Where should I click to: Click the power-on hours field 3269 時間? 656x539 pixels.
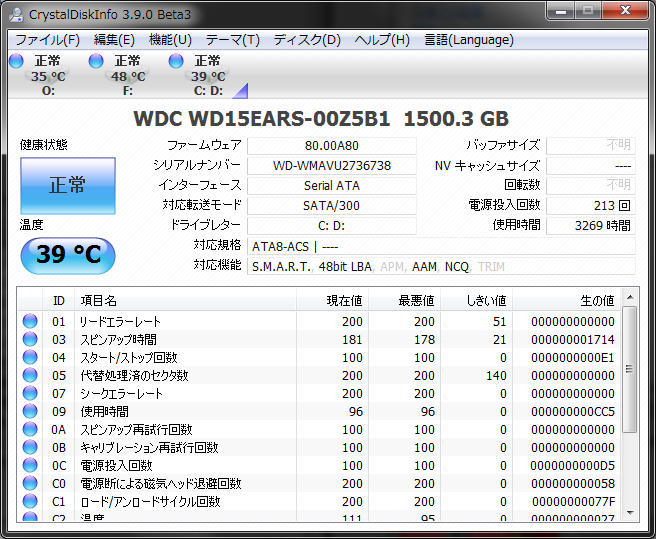click(x=591, y=226)
